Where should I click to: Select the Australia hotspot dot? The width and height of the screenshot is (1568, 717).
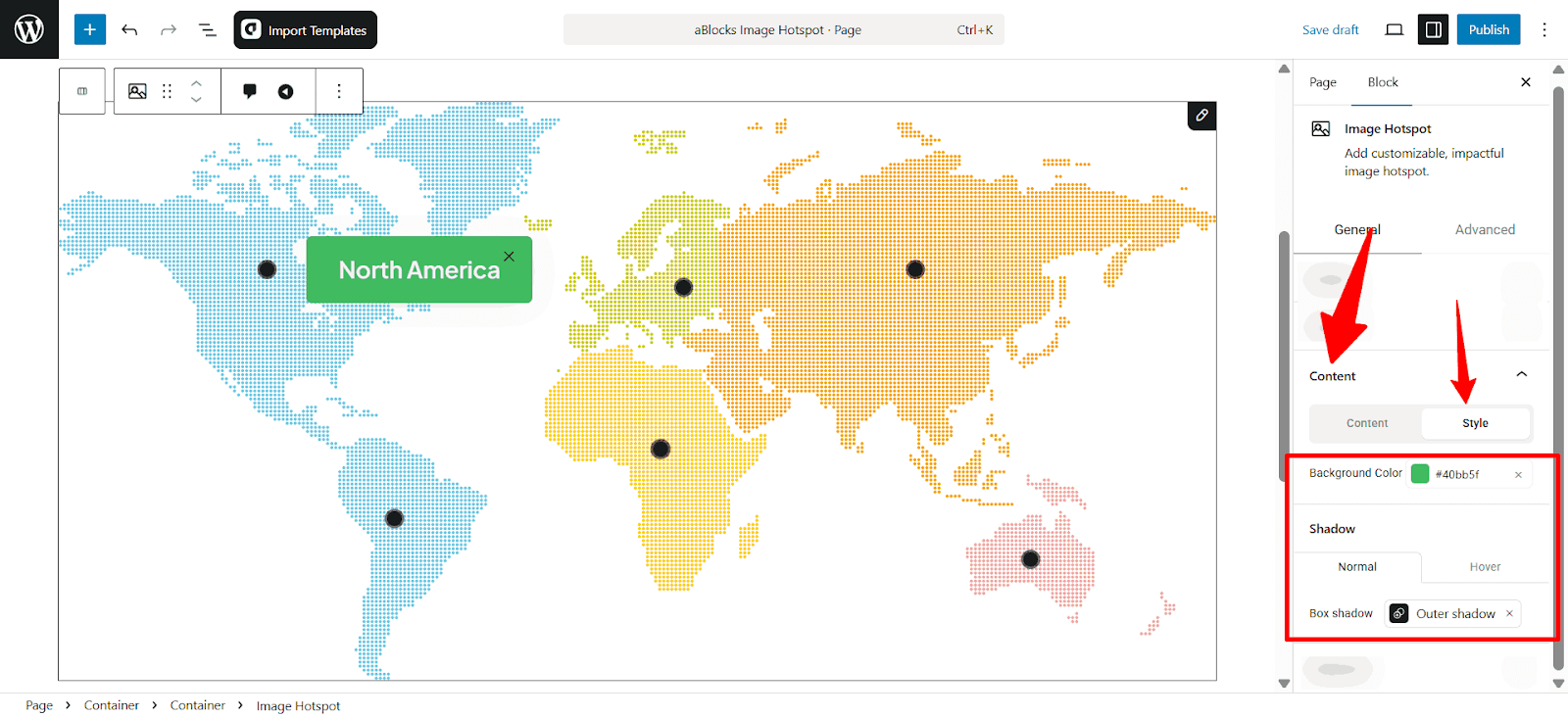(x=1030, y=559)
